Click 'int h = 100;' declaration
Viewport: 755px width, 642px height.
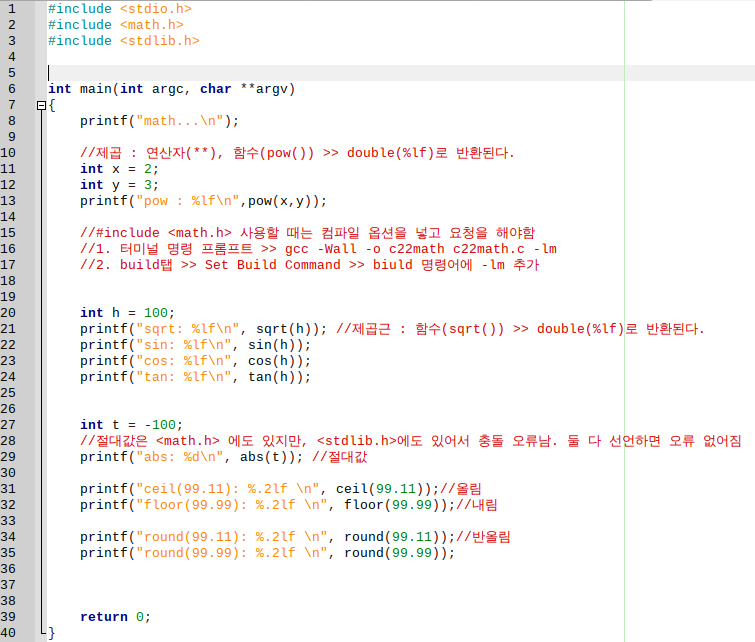(x=127, y=313)
